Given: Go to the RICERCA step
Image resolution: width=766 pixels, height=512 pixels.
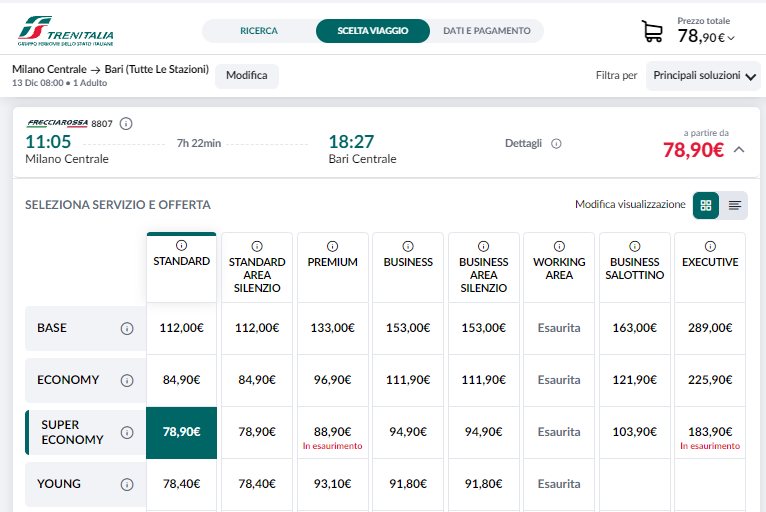Looking at the screenshot, I should (x=259, y=31).
